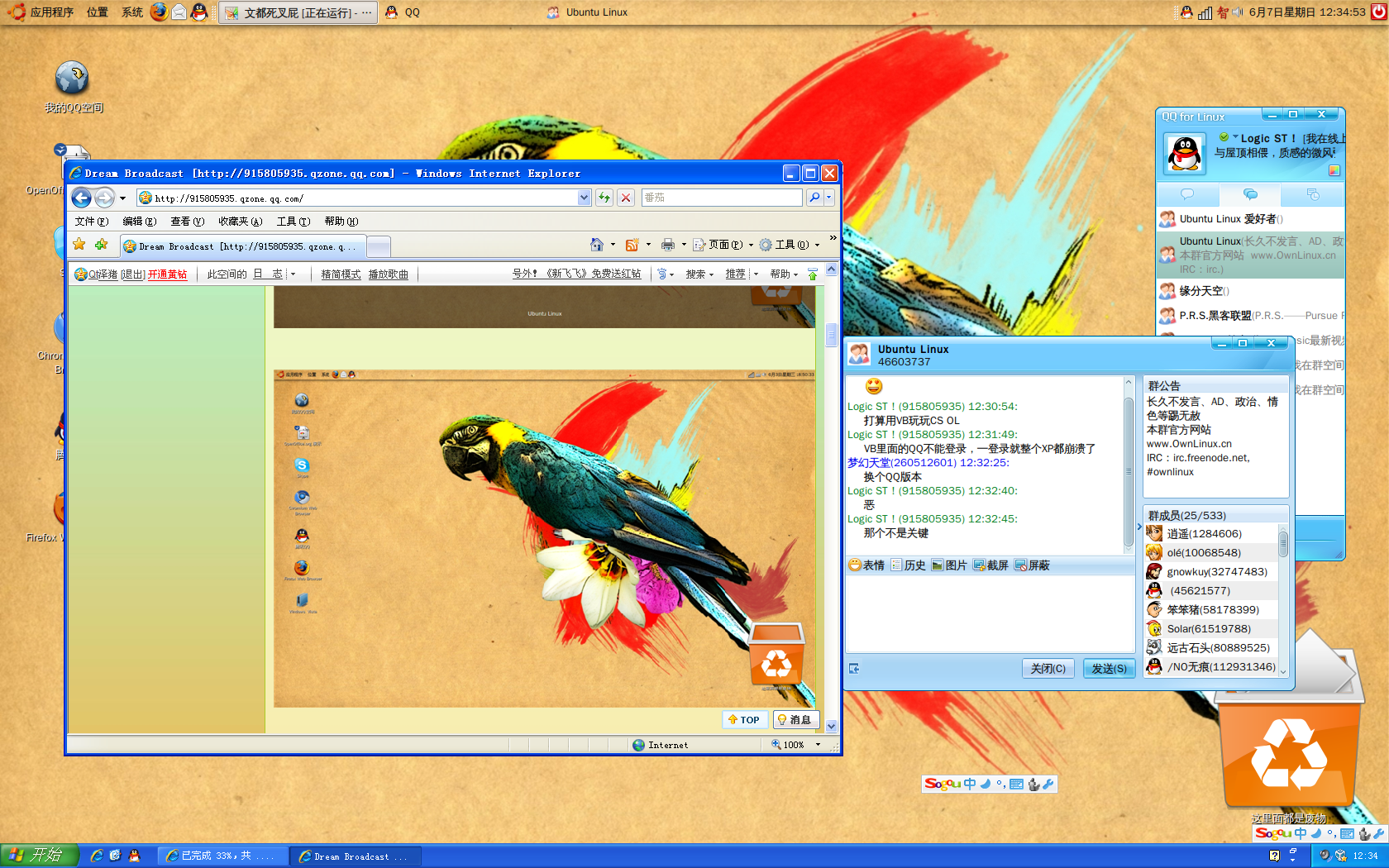Click the QQ penguin launcher in top panel
1389x868 pixels.
(x=199, y=12)
